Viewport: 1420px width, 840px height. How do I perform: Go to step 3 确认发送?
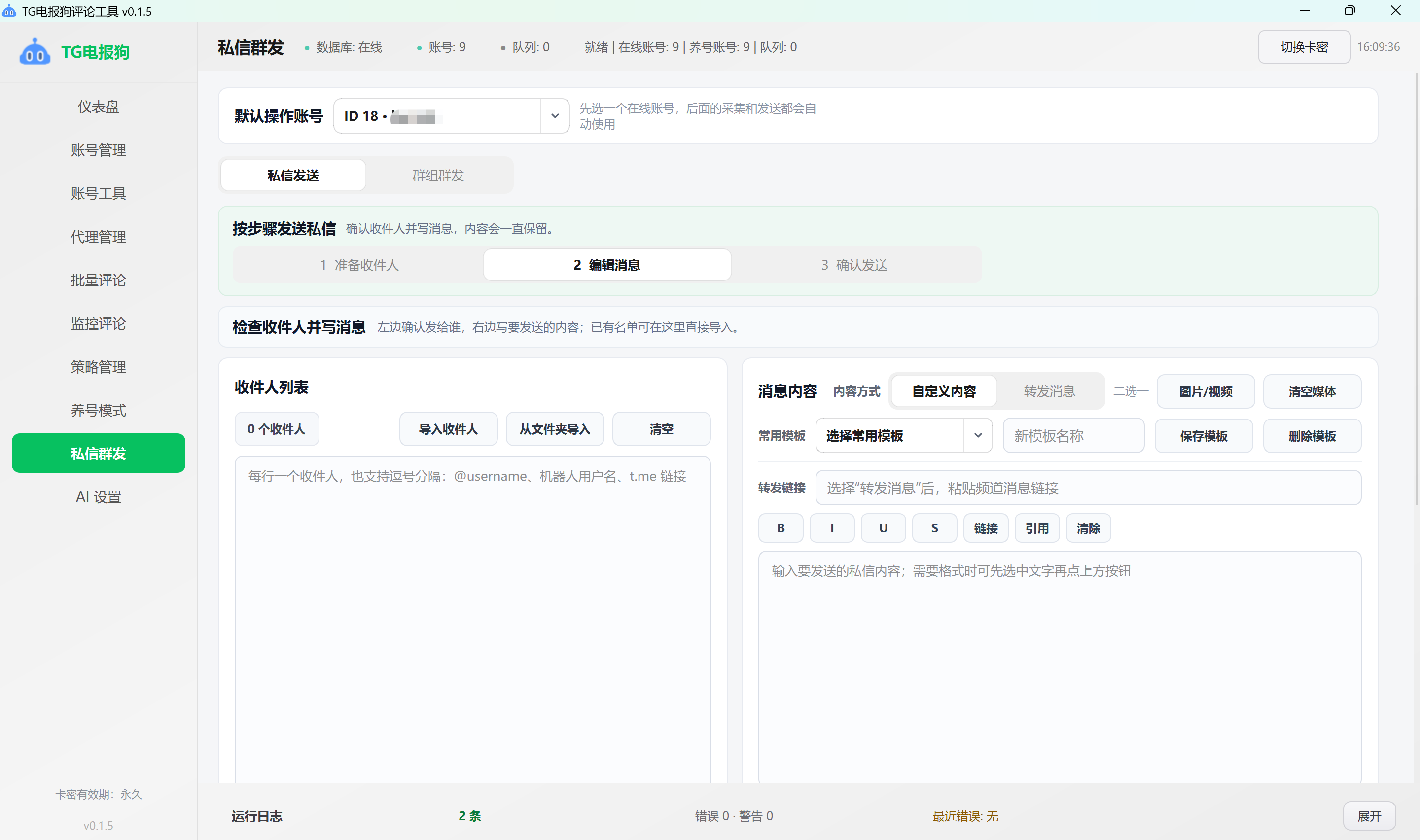(x=854, y=265)
